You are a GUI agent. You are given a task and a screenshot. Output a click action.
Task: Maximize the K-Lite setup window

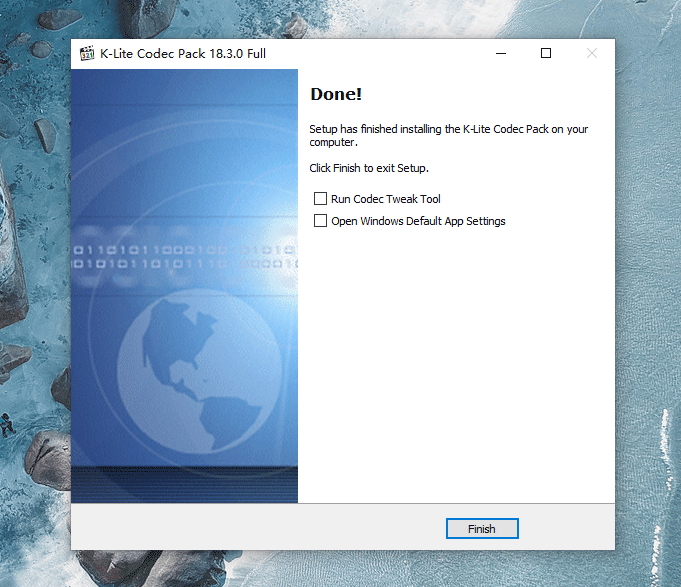pyautogui.click(x=546, y=53)
